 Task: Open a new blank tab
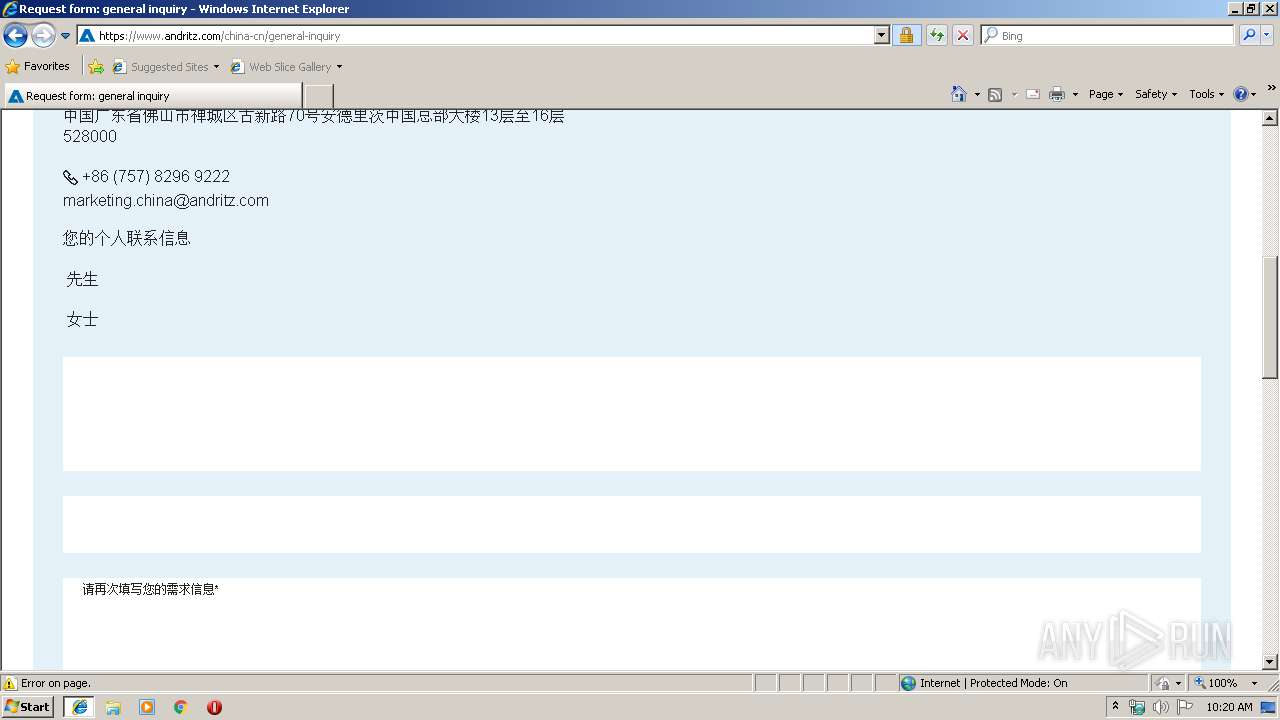pos(318,96)
